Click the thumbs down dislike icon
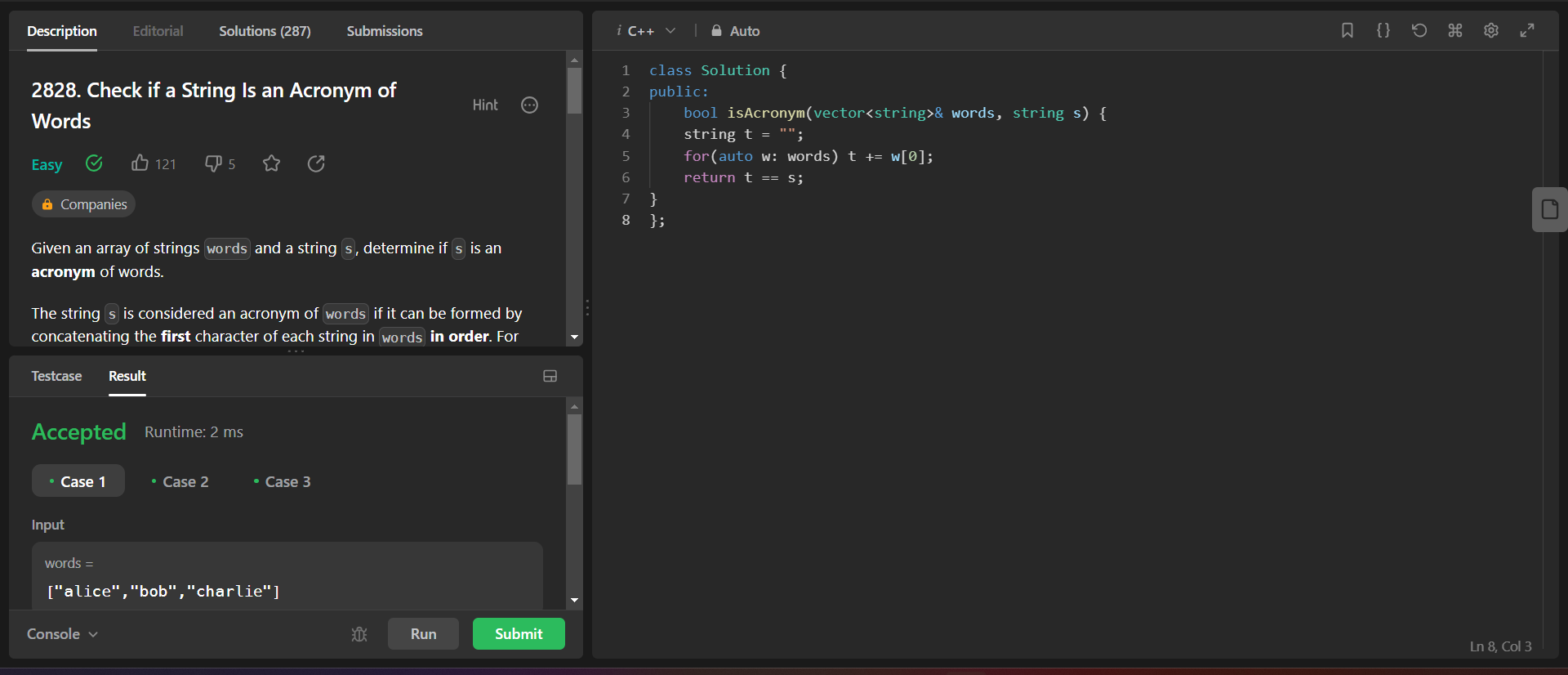Viewport: 1568px width, 675px height. (213, 163)
